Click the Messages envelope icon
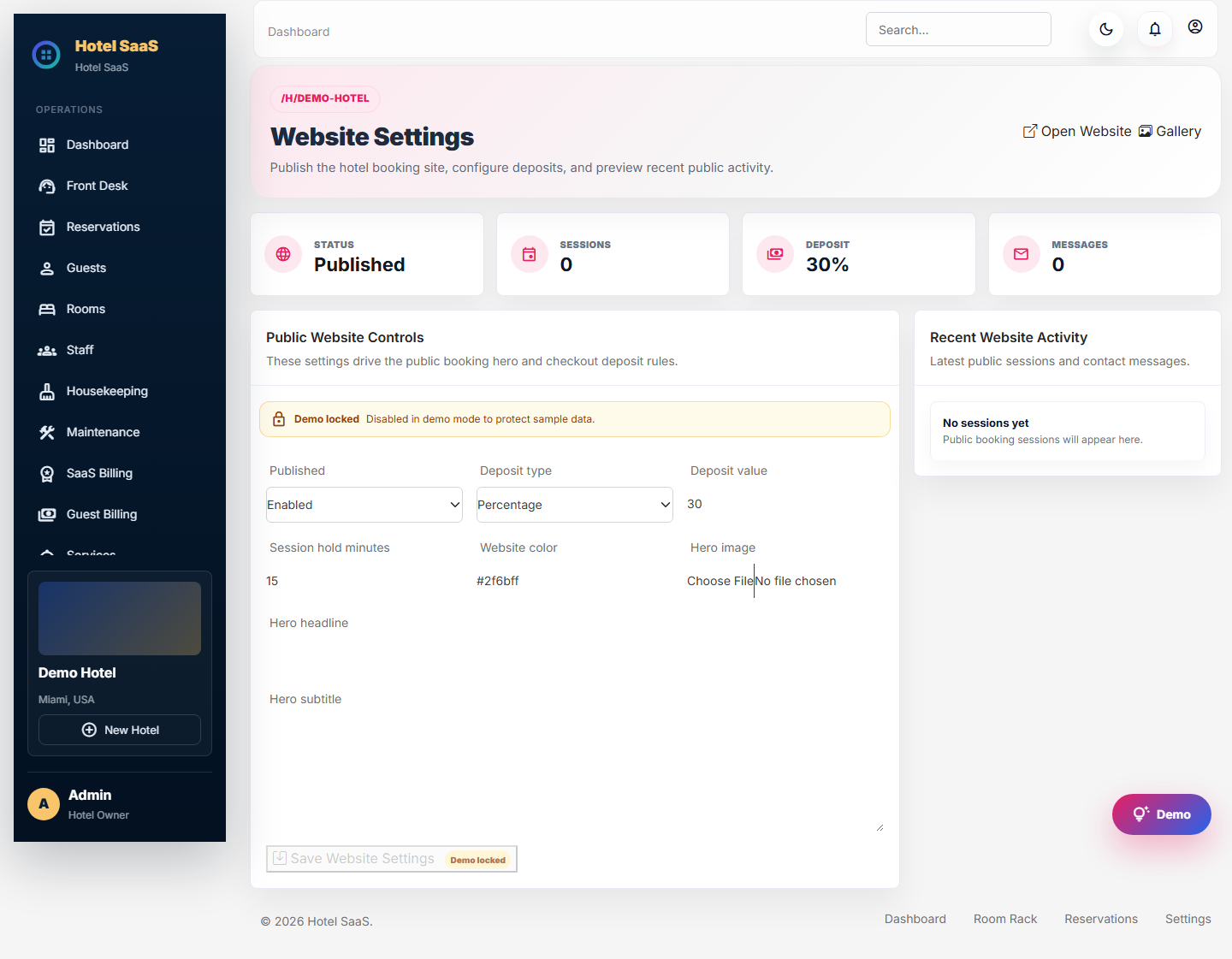 (x=1022, y=254)
